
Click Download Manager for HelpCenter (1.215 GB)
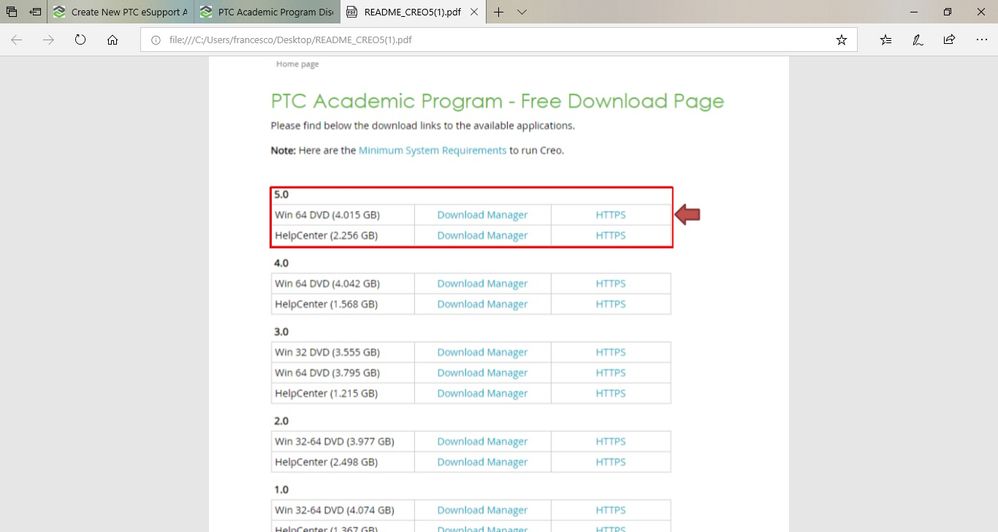click(482, 393)
